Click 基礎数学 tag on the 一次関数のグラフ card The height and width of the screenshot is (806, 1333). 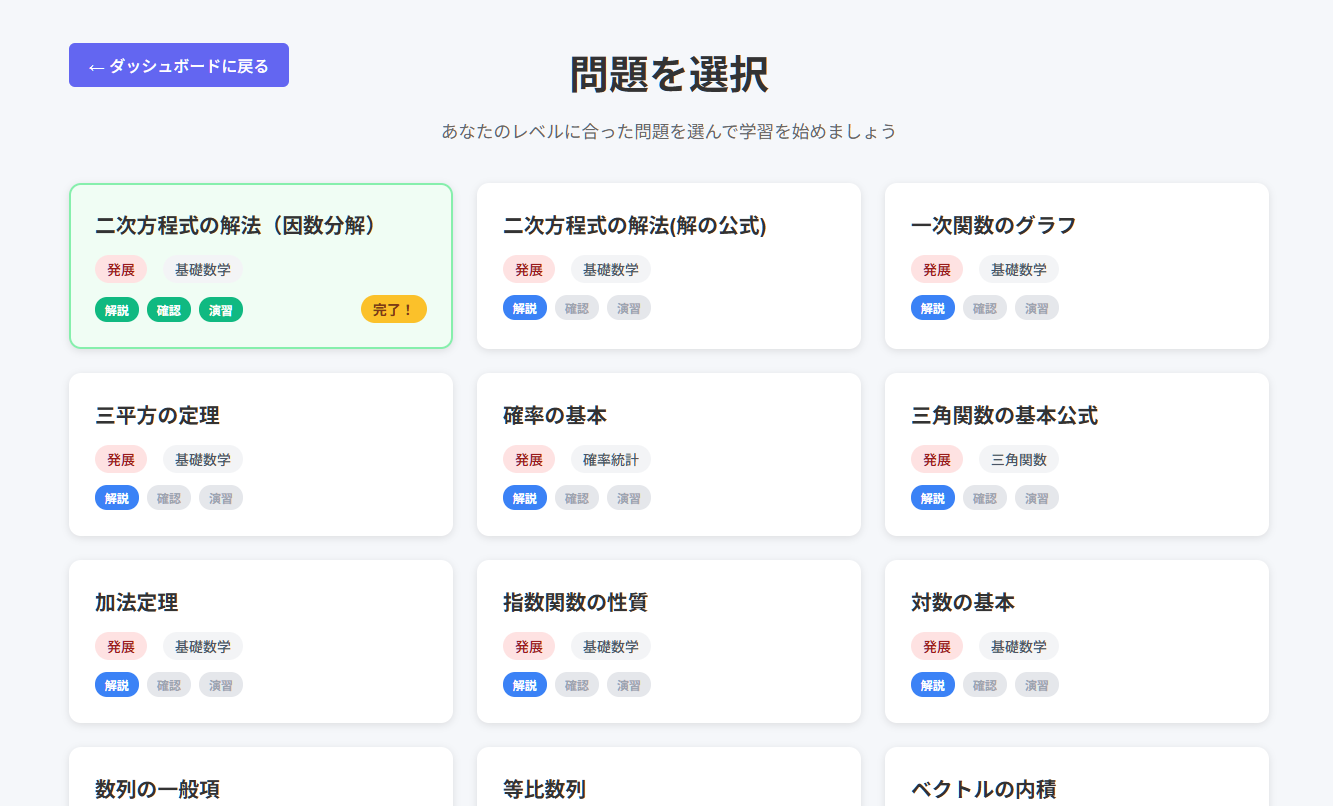pyautogui.click(x=1019, y=270)
